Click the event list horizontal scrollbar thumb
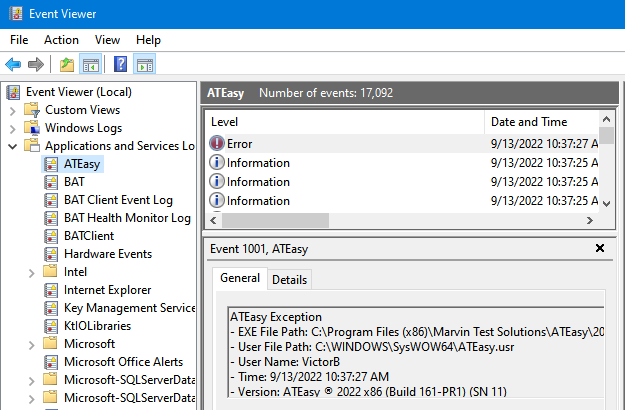 point(275,220)
